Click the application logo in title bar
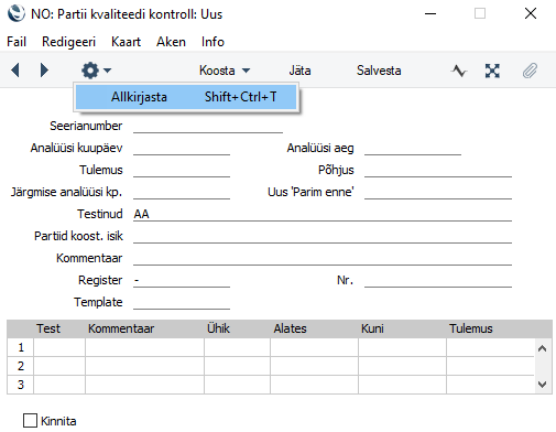Screen dimensions: 556x432 pos(16,14)
